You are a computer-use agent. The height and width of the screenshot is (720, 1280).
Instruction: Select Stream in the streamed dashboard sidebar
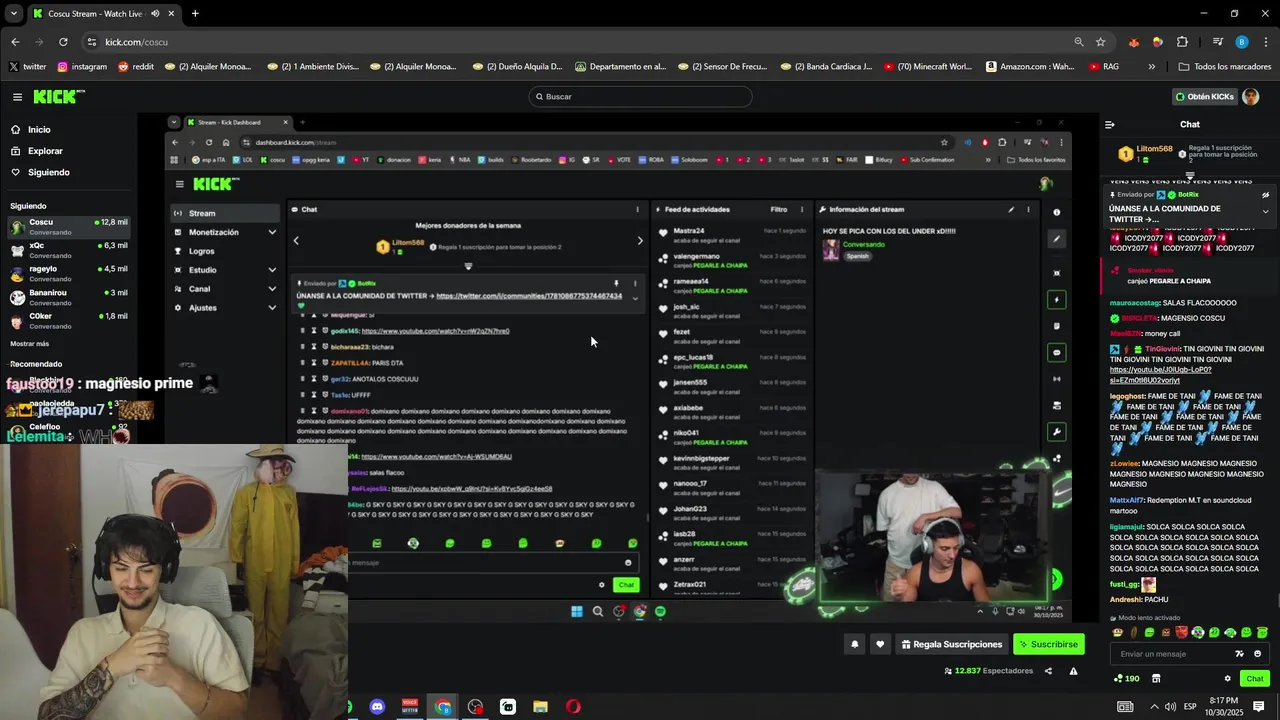coord(226,213)
